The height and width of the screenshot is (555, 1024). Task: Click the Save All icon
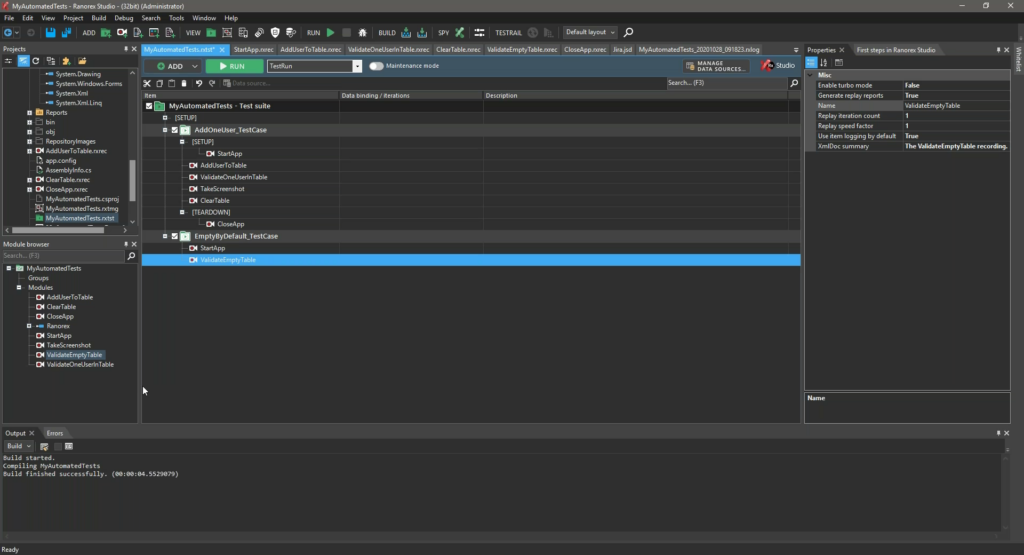click(x=66, y=32)
